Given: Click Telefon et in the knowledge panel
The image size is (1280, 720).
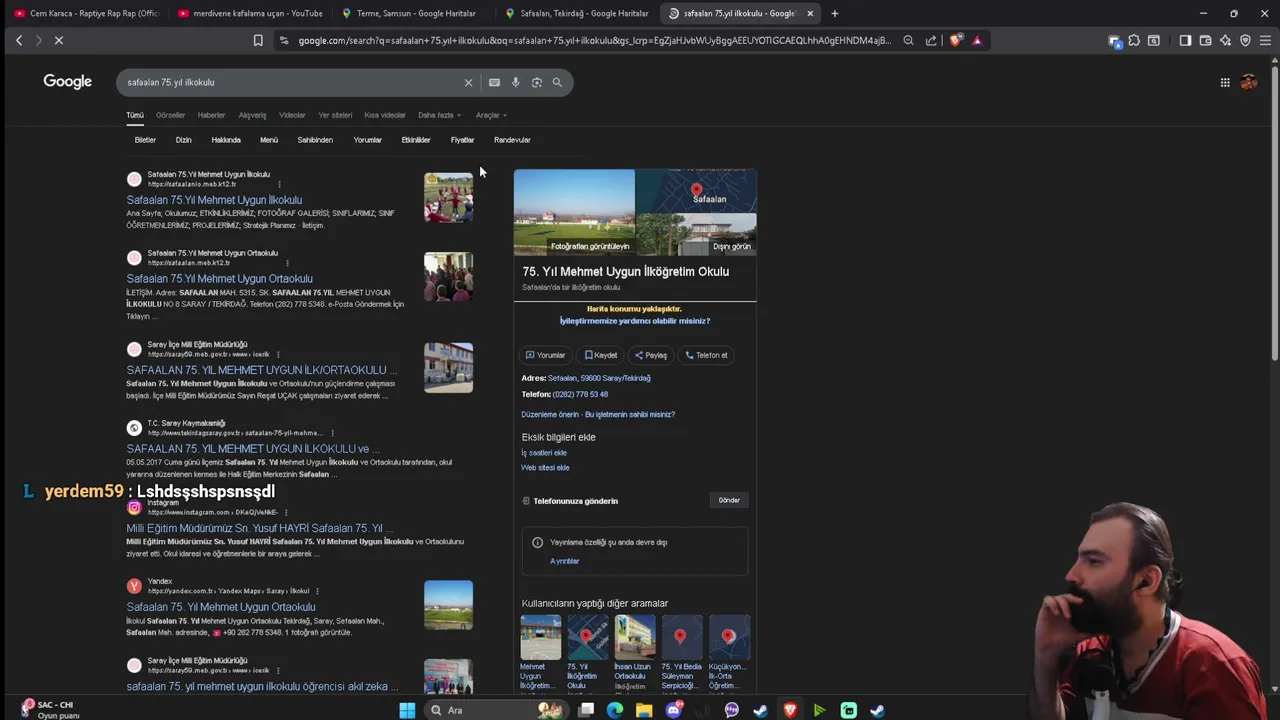Looking at the screenshot, I should [x=707, y=355].
